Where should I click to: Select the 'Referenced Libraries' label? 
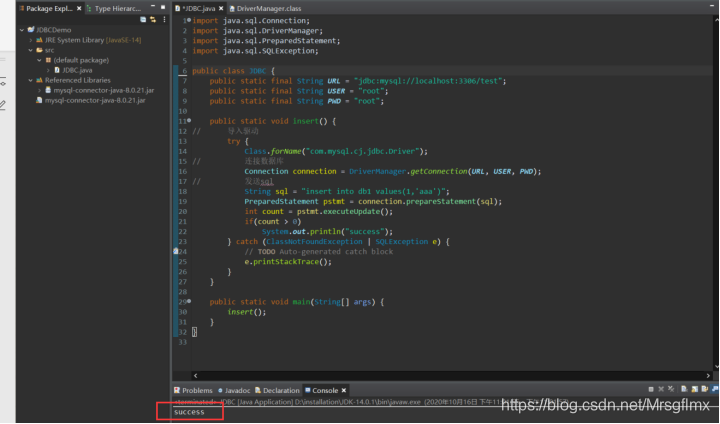(x=78, y=80)
